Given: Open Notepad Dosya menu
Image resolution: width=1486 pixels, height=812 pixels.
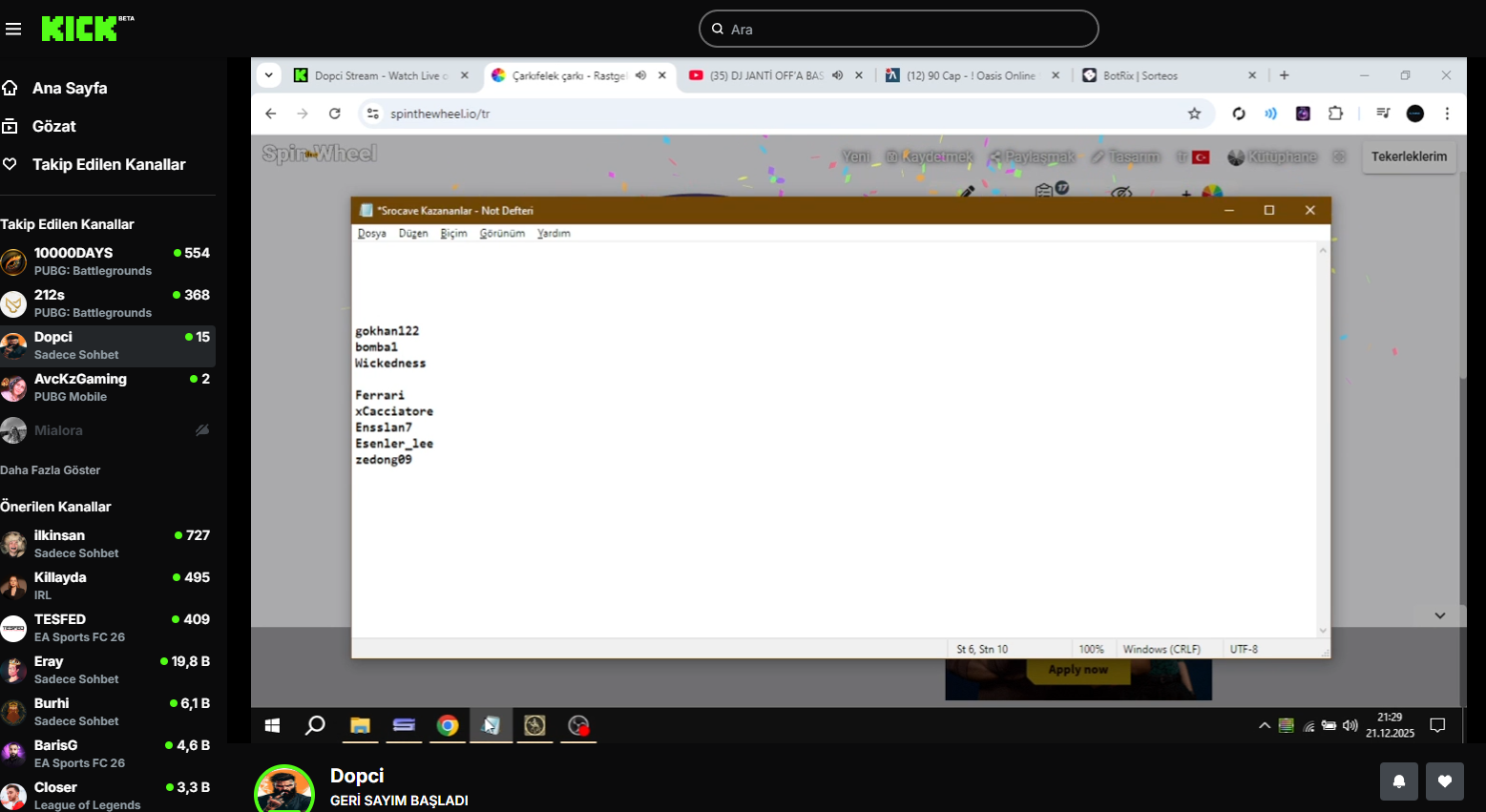Looking at the screenshot, I should (372, 234).
